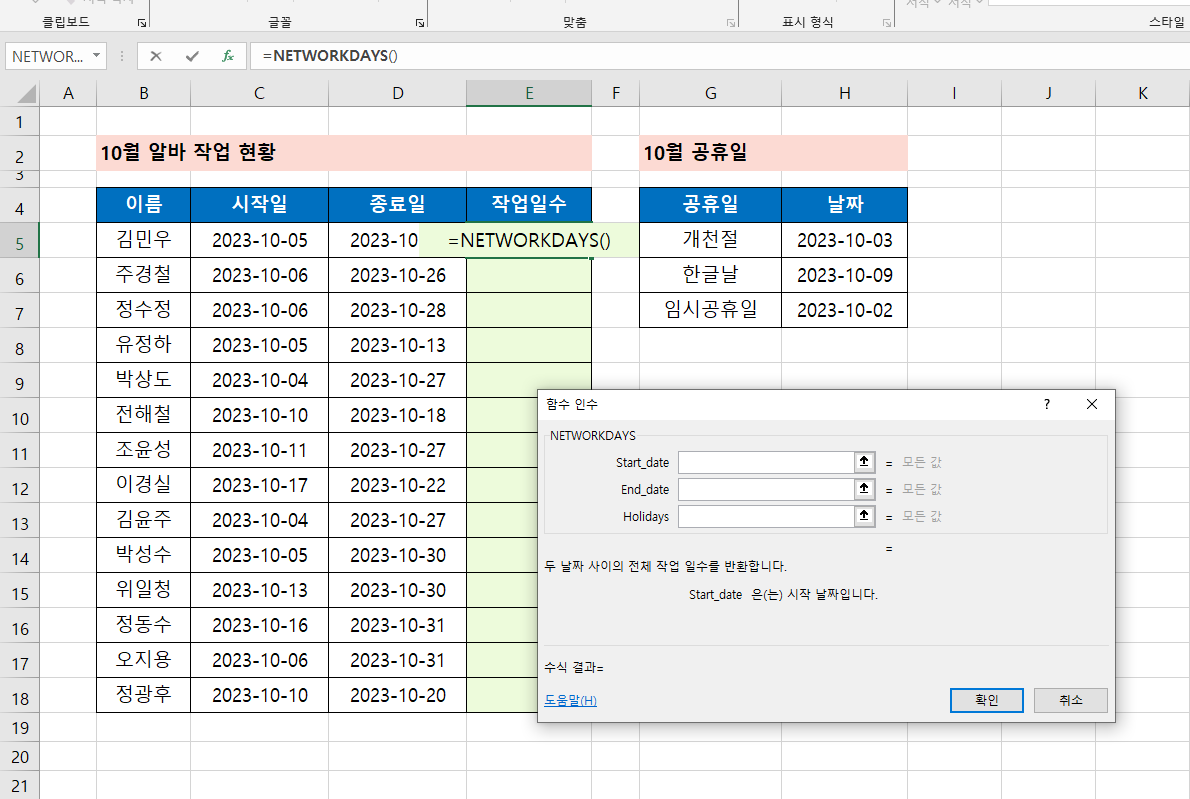Select column D header

(x=398, y=93)
